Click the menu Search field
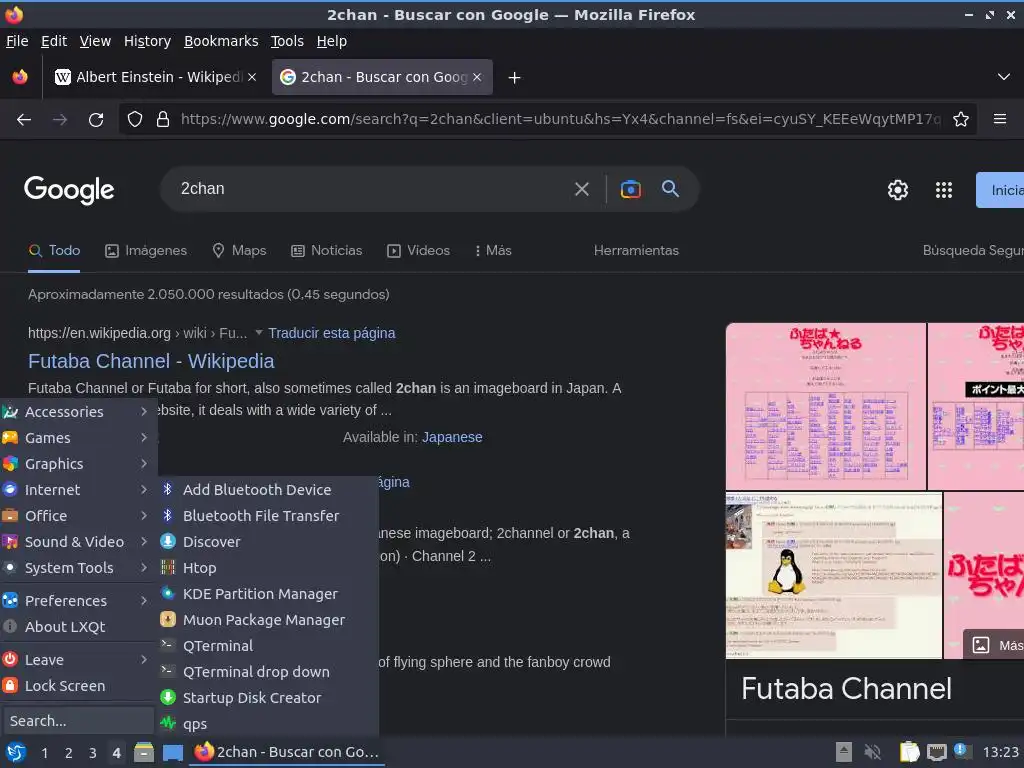Viewport: 1024px width, 768px height. (x=78, y=721)
